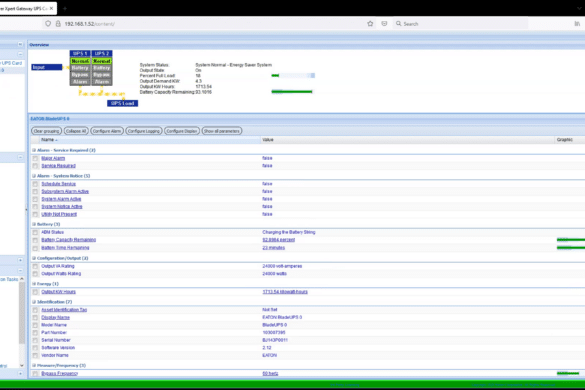The height and width of the screenshot is (390, 585).
Task: Collapse the Alarm - Service Required group
Action: click(x=34, y=150)
